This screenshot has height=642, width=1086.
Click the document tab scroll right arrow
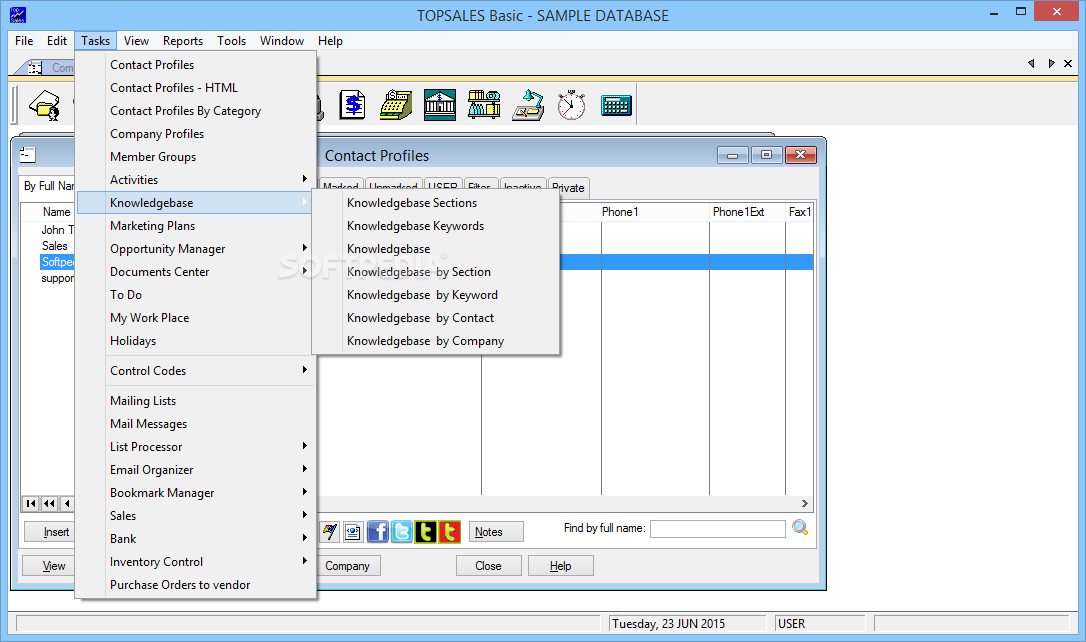pos(1051,63)
